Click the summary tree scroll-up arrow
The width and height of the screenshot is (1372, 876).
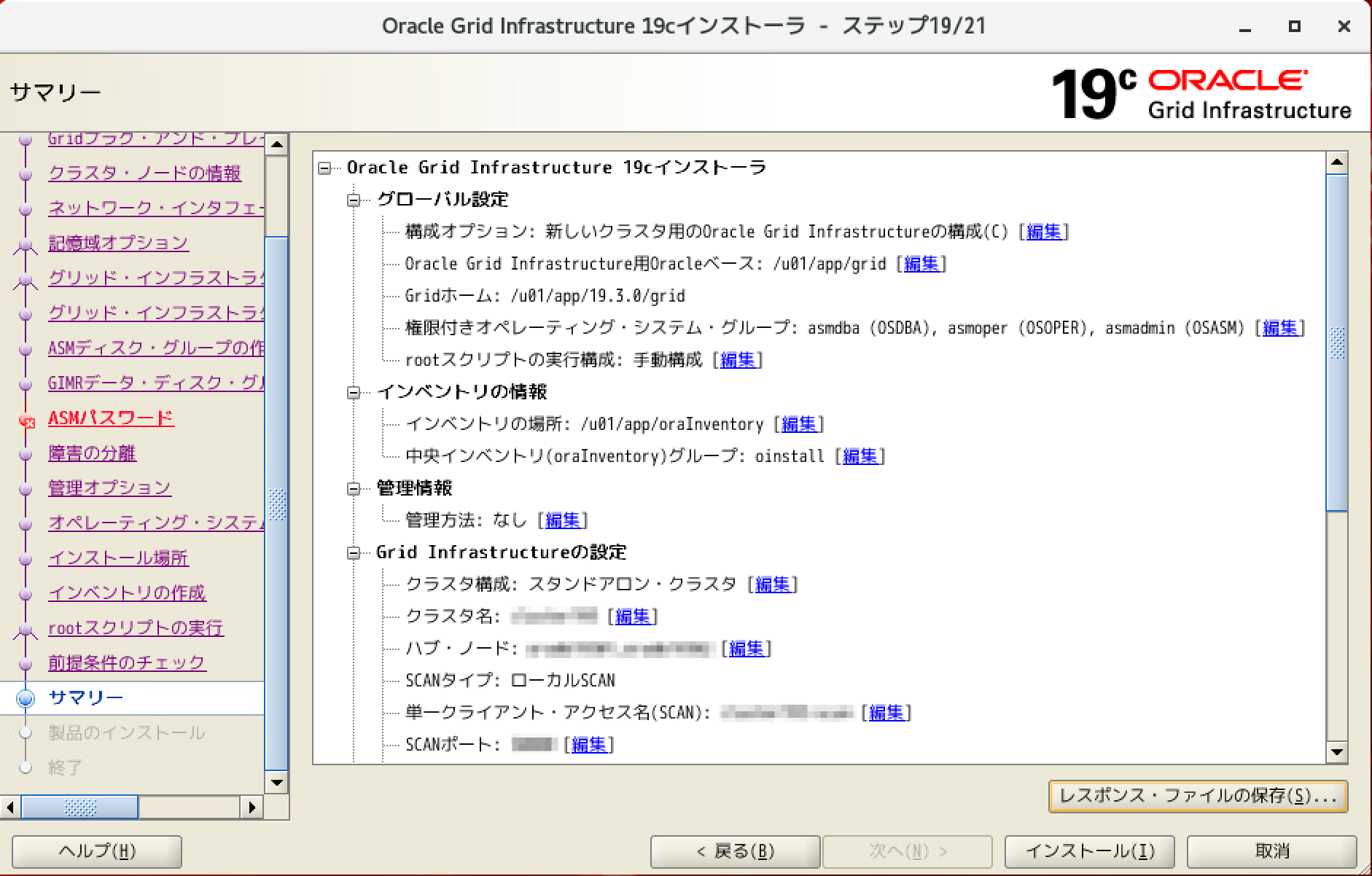(1337, 163)
